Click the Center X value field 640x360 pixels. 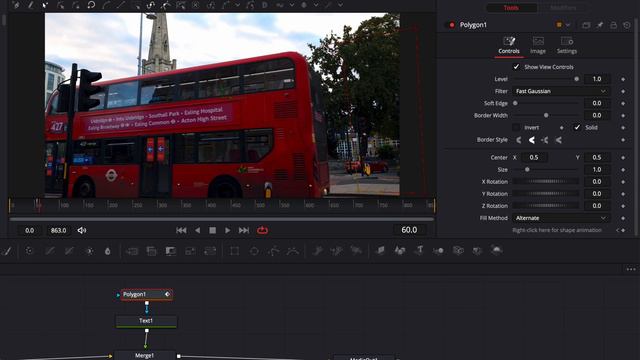[x=534, y=157]
